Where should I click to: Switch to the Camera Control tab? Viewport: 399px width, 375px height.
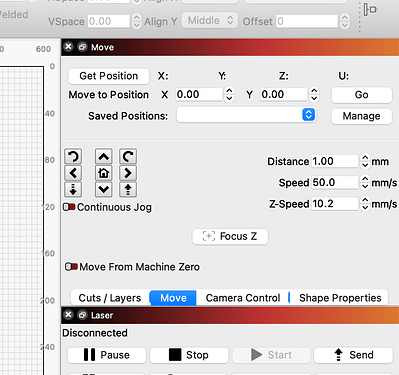coord(243,298)
